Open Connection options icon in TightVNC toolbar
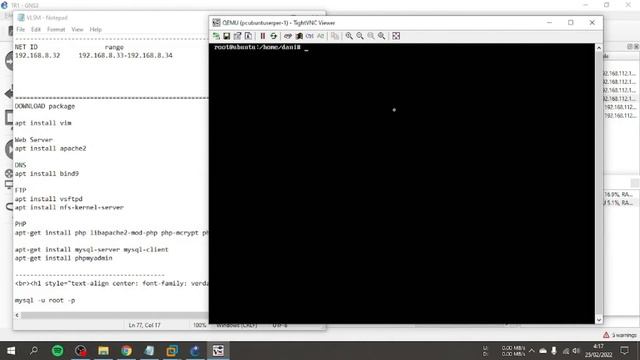Image resolution: width=640 pixels, height=360 pixels. coord(237,36)
